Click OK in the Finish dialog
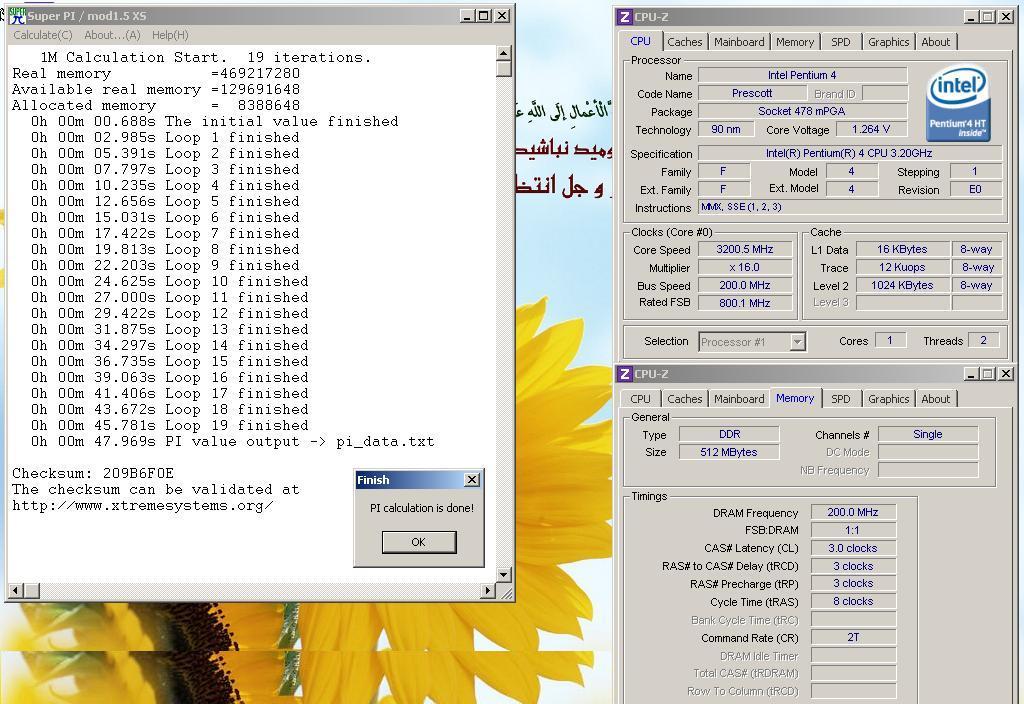 419,542
